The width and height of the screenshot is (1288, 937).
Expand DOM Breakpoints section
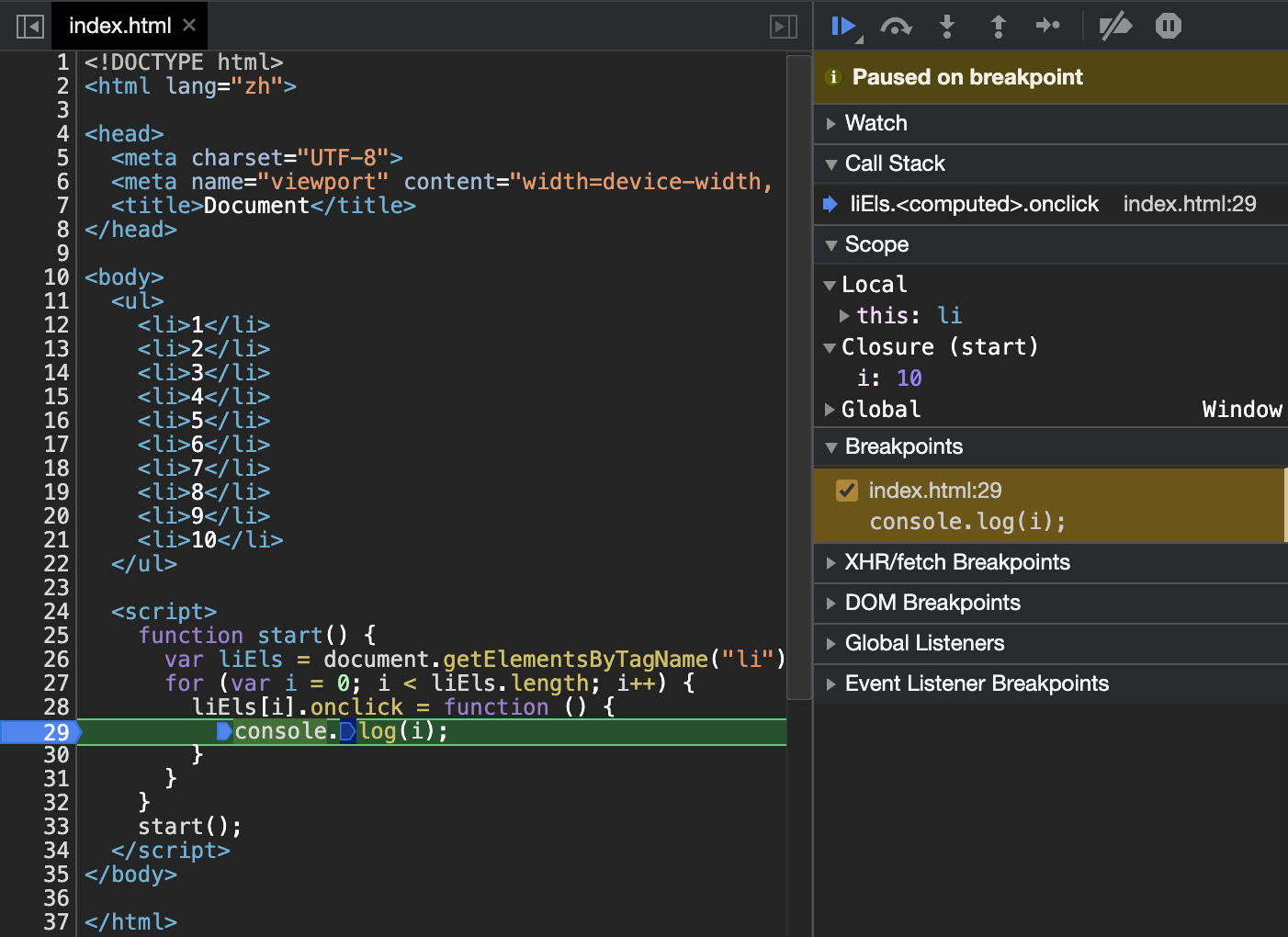(830, 603)
